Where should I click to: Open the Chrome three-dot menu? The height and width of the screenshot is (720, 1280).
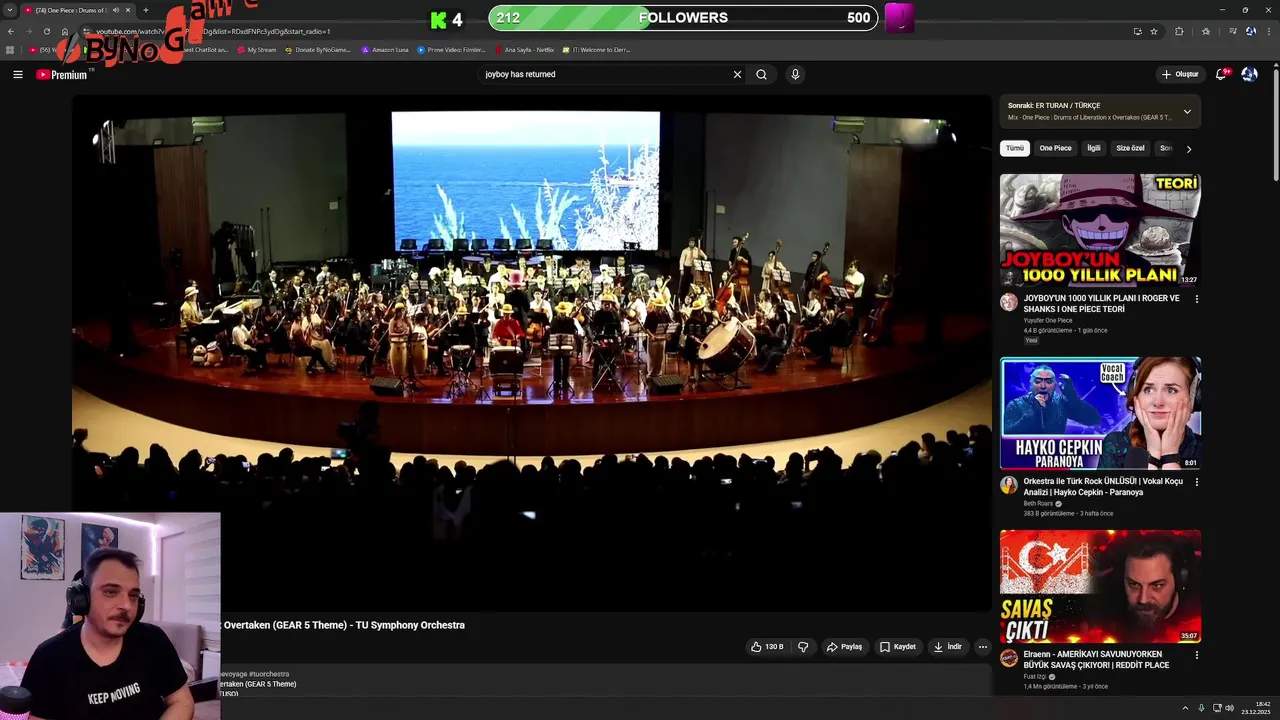(x=1267, y=31)
